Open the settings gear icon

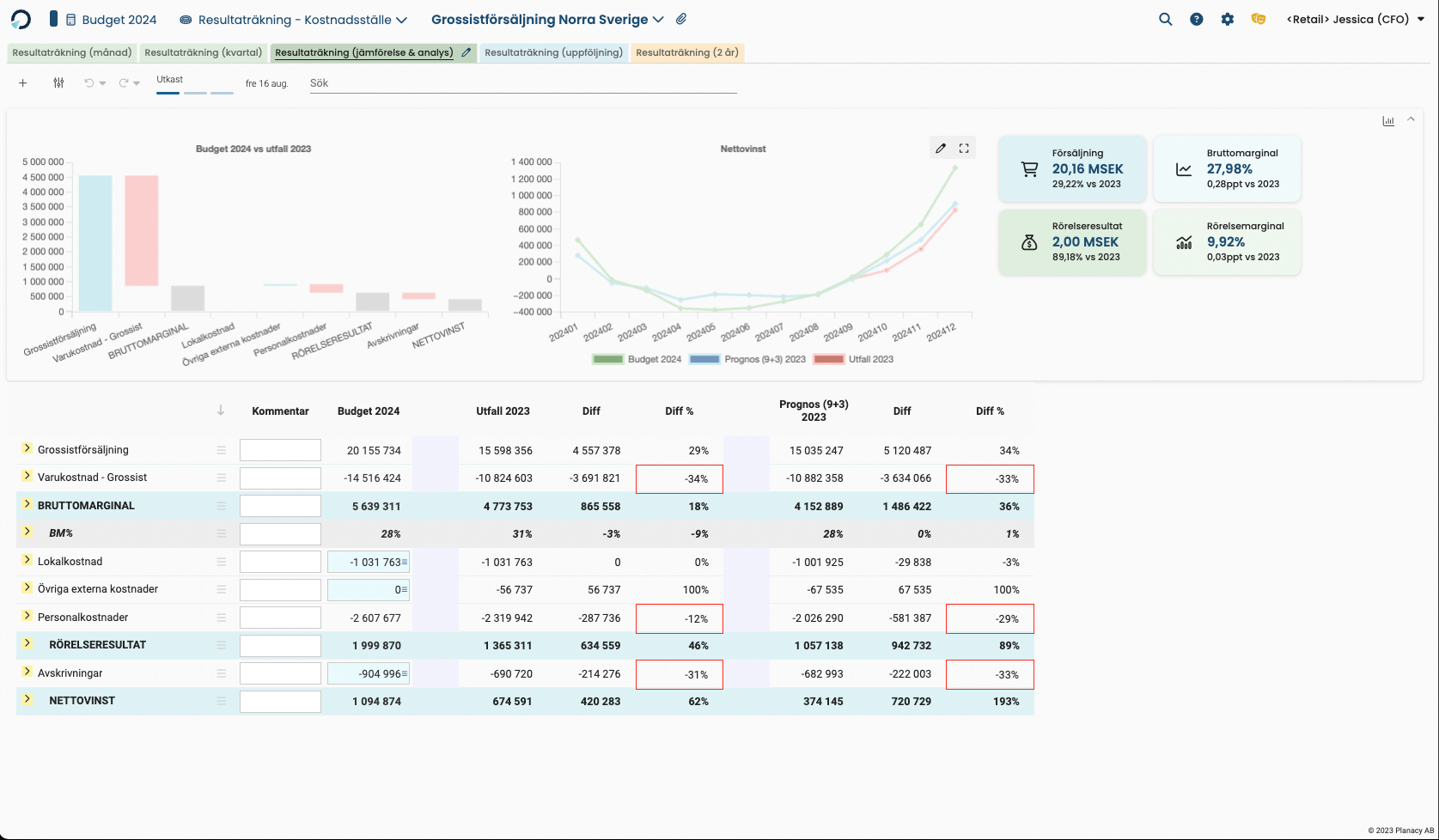pos(1227,19)
